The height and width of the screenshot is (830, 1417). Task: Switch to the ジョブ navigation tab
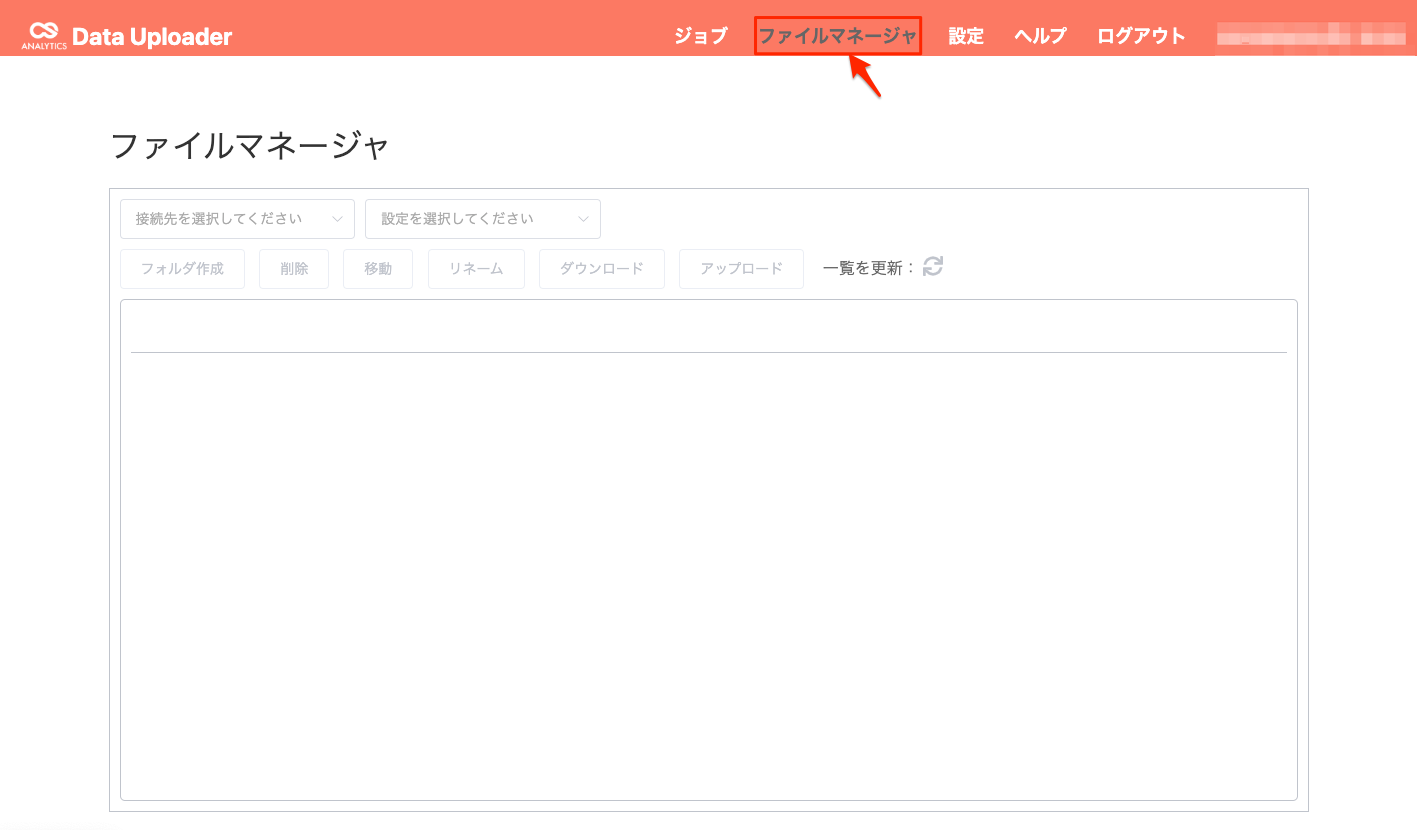tap(699, 36)
